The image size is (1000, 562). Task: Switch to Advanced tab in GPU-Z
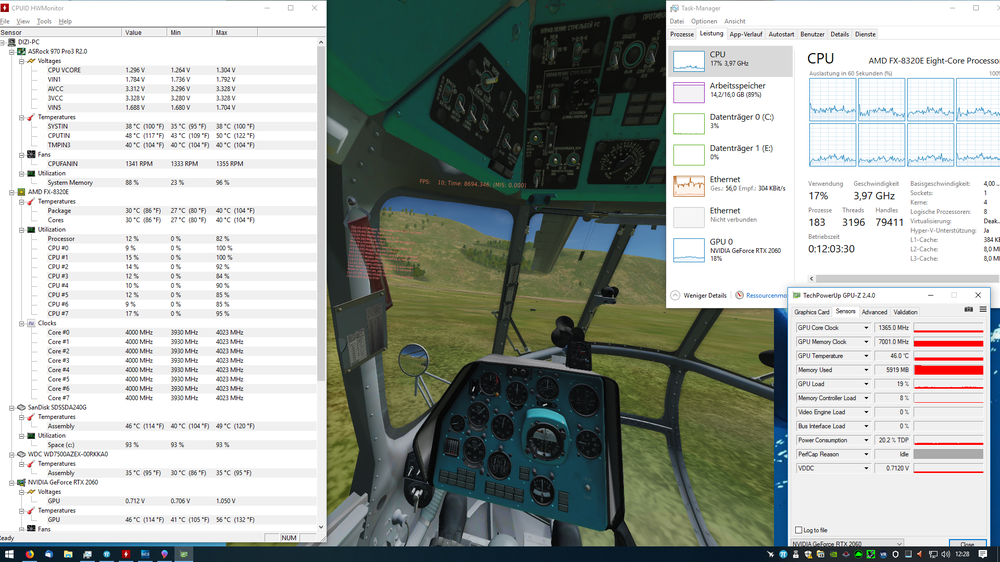874,312
